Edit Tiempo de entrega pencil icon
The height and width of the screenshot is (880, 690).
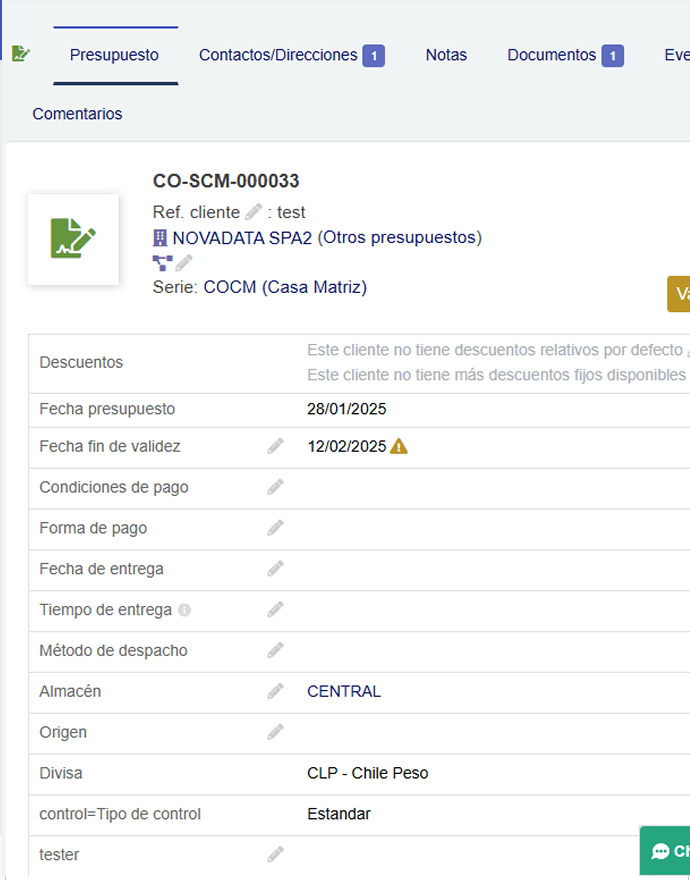pyautogui.click(x=275, y=610)
